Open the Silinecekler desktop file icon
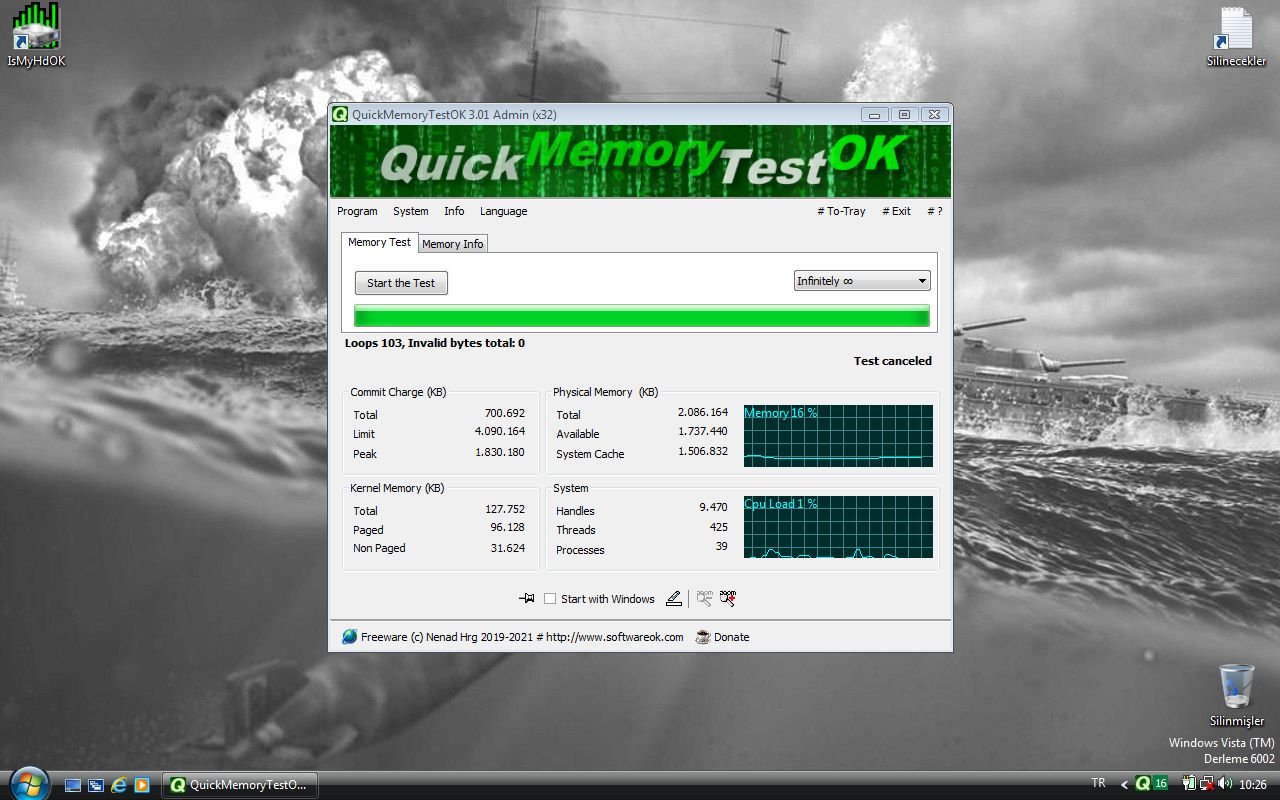 1236,36
